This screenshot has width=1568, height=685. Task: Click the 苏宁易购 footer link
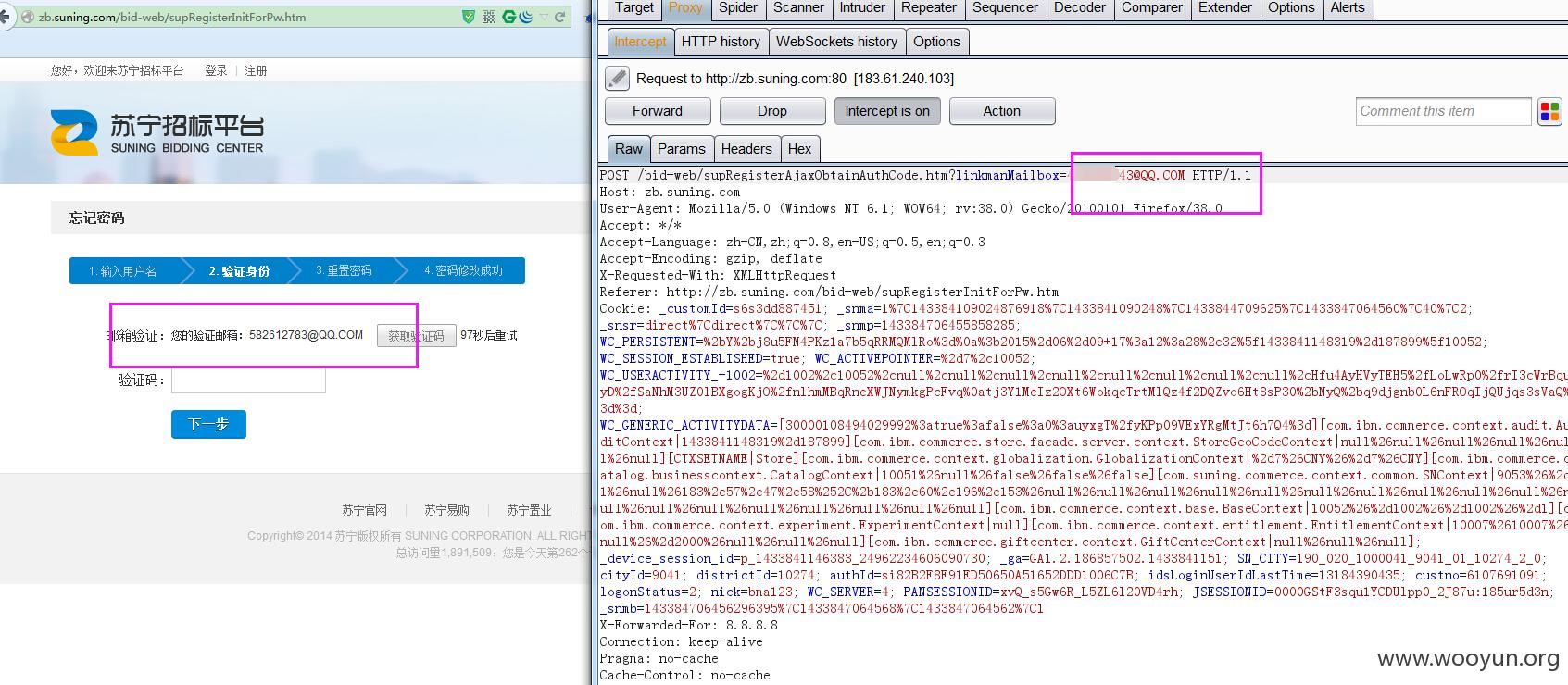446,510
